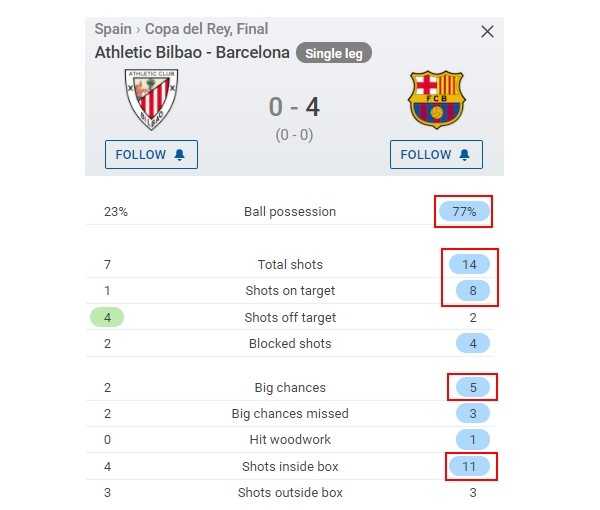The height and width of the screenshot is (510, 600).
Task: Click the Hit woodwork stat label
Action: pyautogui.click(x=290, y=440)
